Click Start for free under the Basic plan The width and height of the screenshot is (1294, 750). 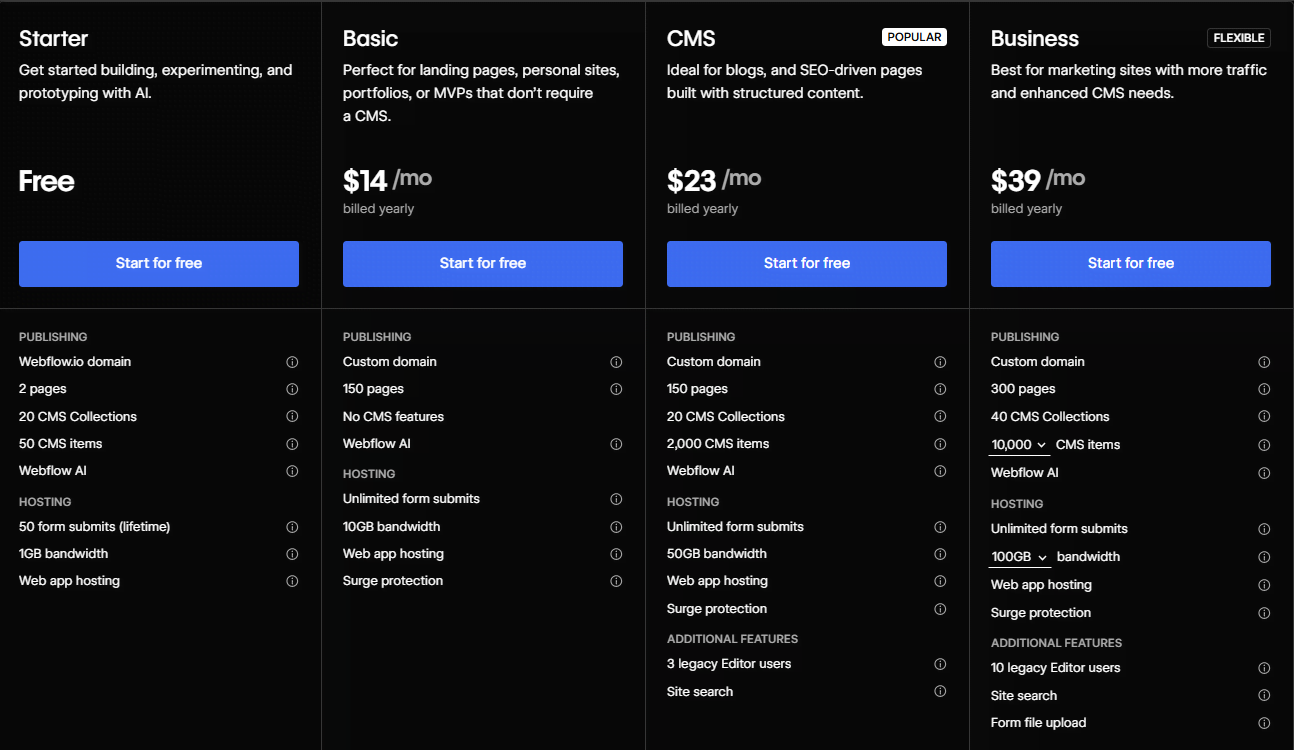[x=482, y=263]
